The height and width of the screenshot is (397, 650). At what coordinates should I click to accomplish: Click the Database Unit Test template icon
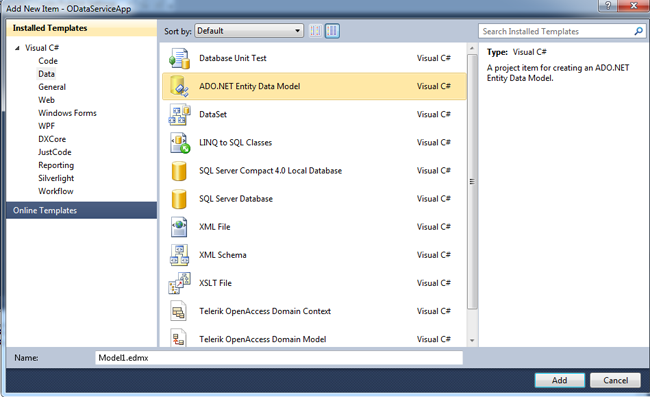[x=179, y=58]
